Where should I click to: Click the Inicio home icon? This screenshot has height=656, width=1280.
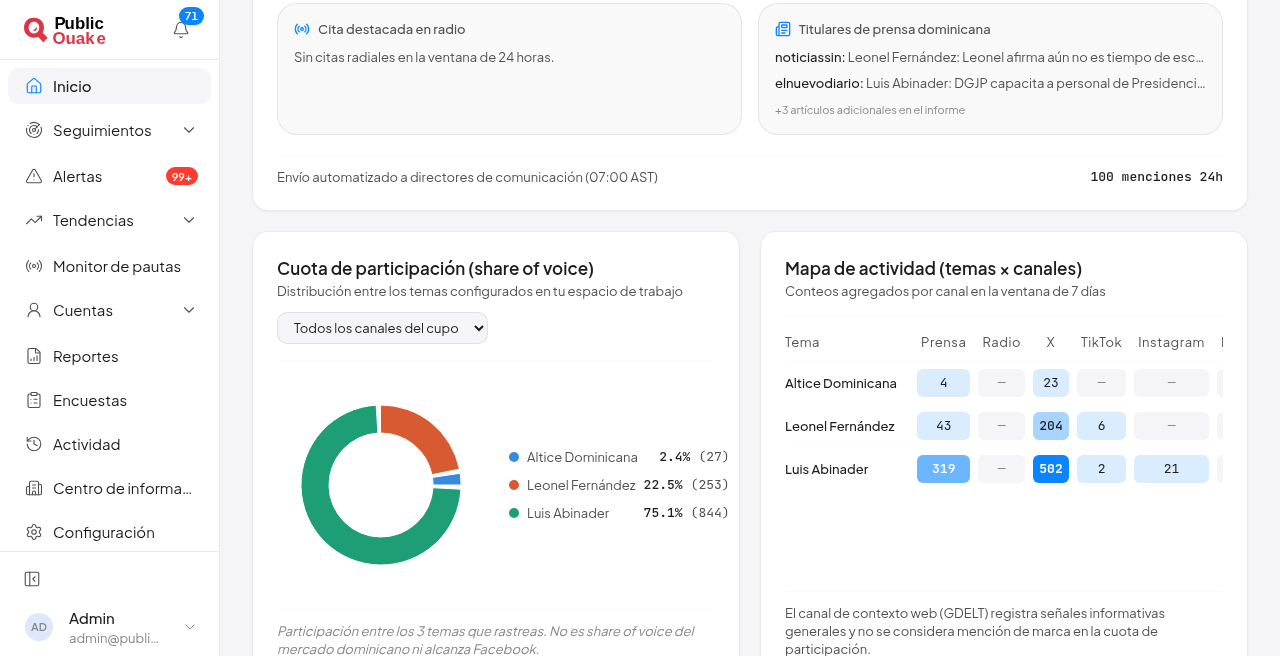tap(34, 86)
